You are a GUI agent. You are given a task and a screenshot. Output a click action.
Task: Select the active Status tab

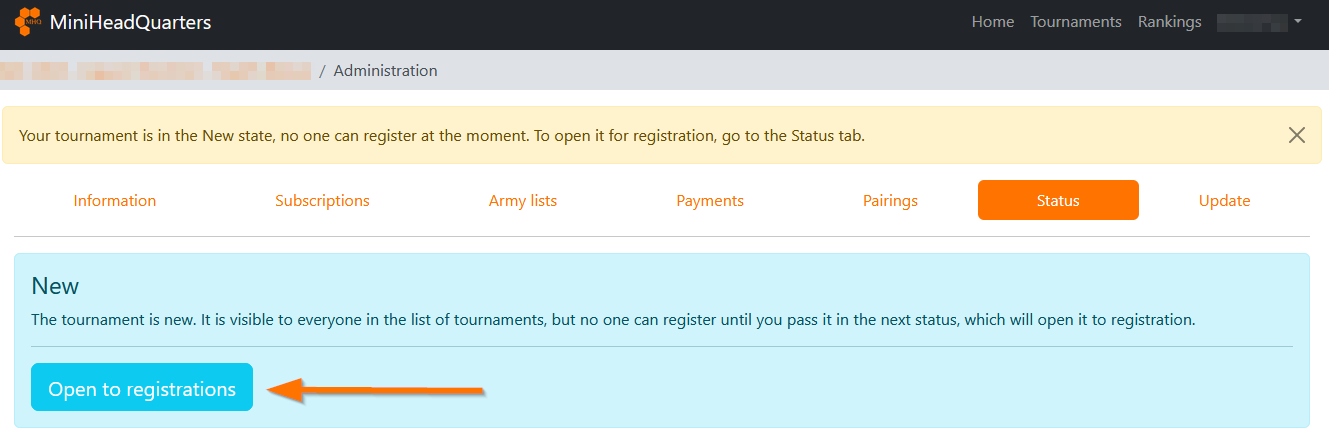point(1058,200)
